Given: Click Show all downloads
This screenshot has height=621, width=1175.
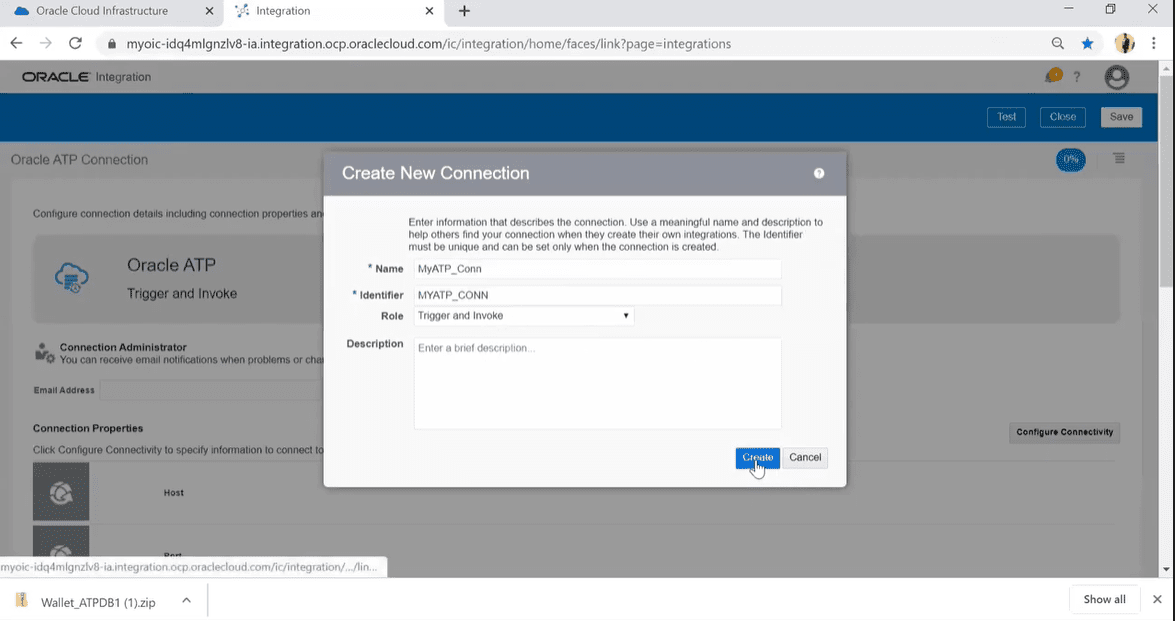Looking at the screenshot, I should coord(1105,599).
